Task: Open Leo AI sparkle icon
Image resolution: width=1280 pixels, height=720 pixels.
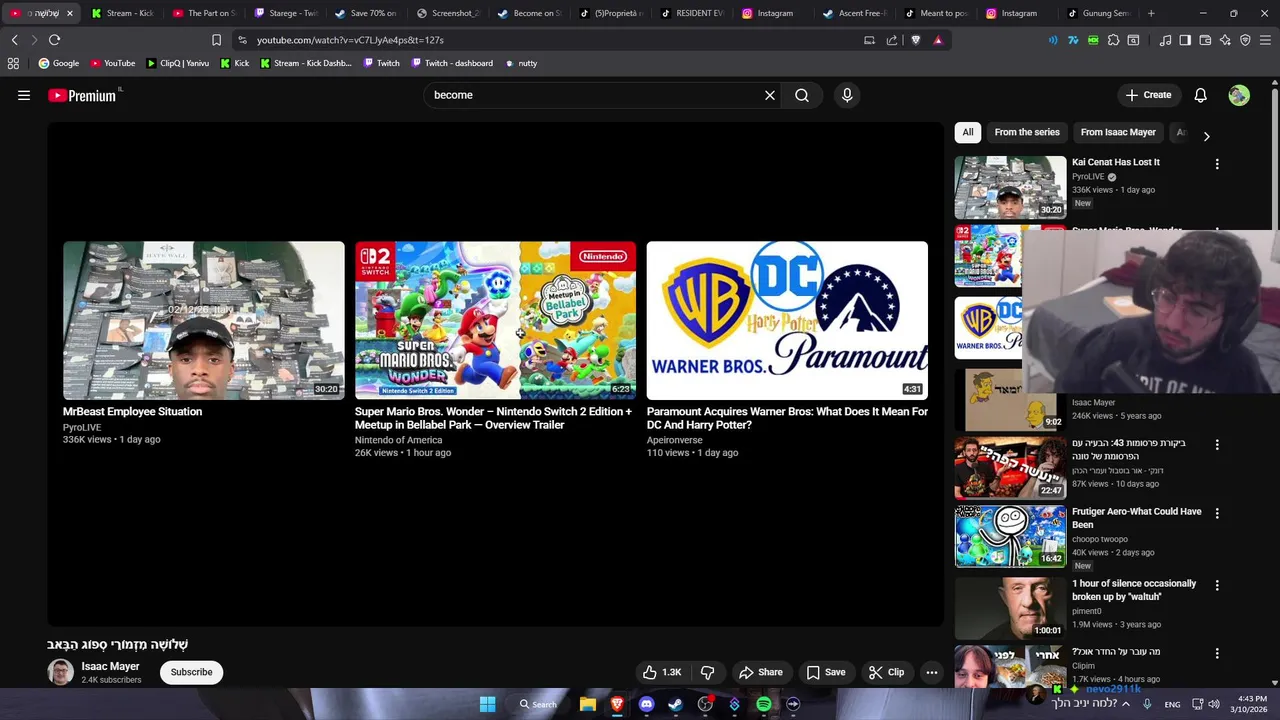Action: click(1225, 40)
